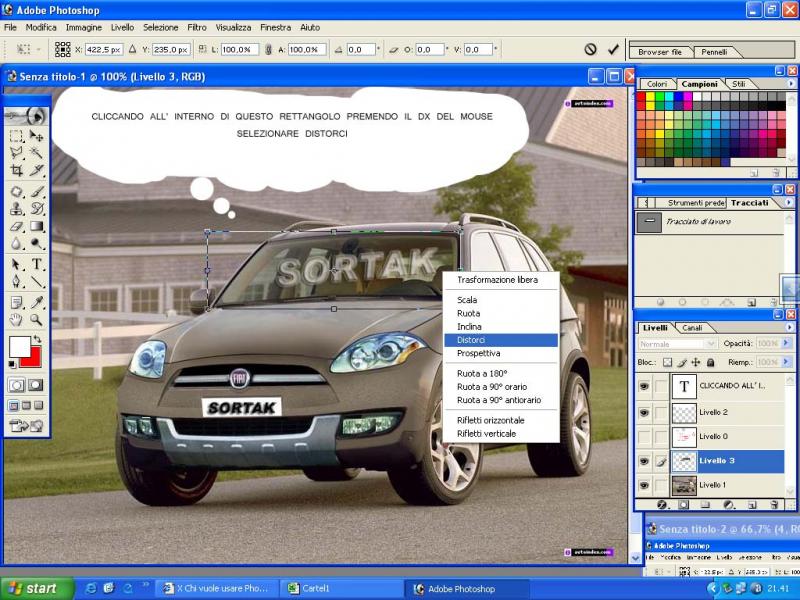This screenshot has width=800, height=600.
Task: Select the Healing/Patch tool
Action: (x=16, y=192)
